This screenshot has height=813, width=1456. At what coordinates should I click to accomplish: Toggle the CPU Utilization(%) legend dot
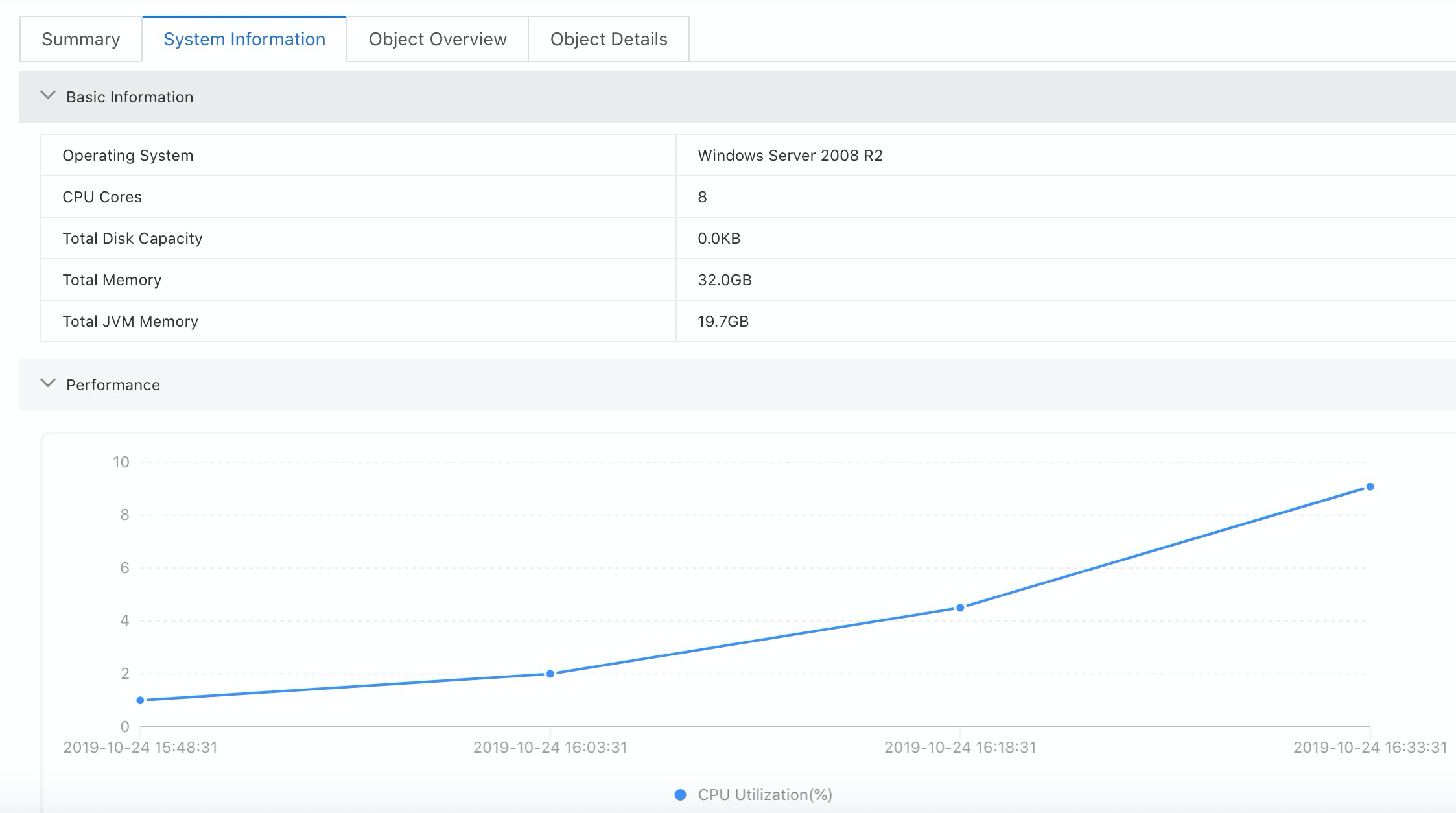[680, 795]
